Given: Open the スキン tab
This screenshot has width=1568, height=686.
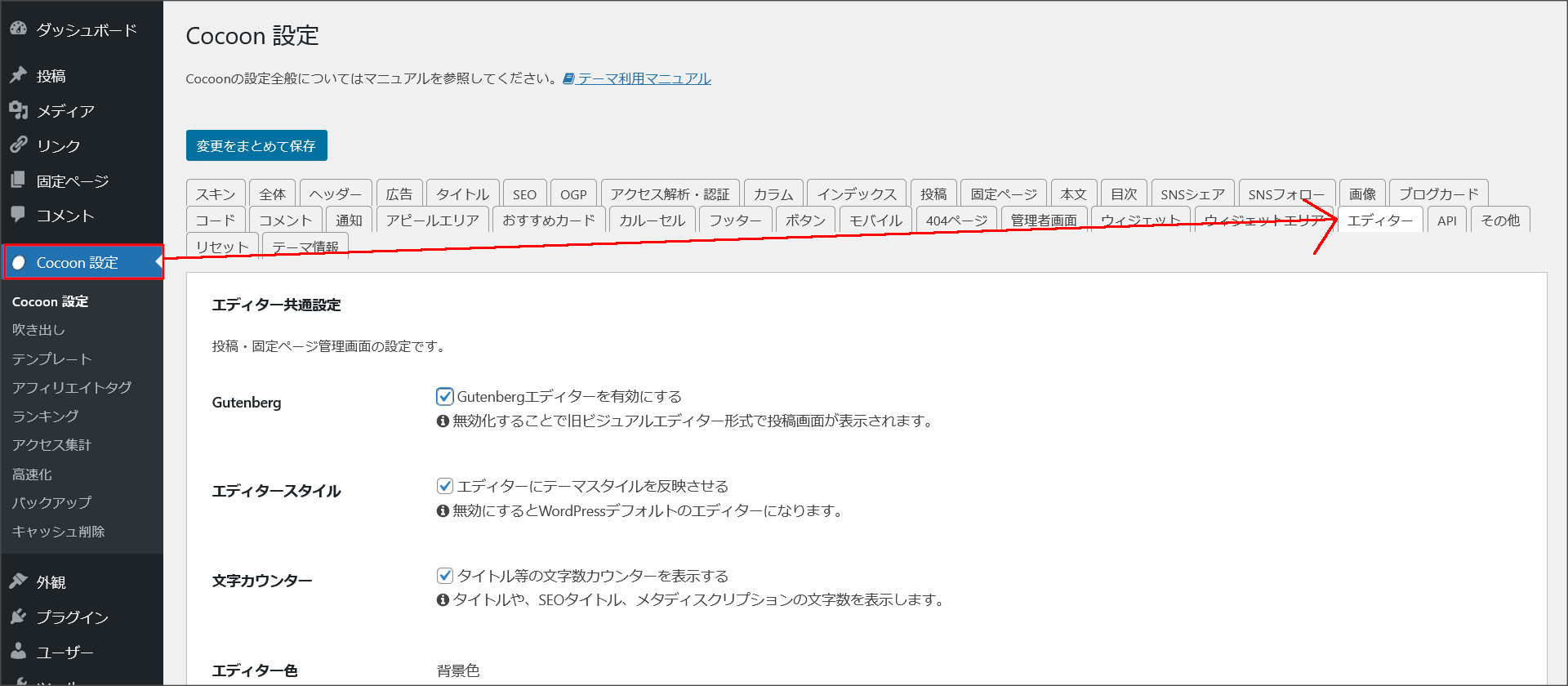Looking at the screenshot, I should [216, 194].
